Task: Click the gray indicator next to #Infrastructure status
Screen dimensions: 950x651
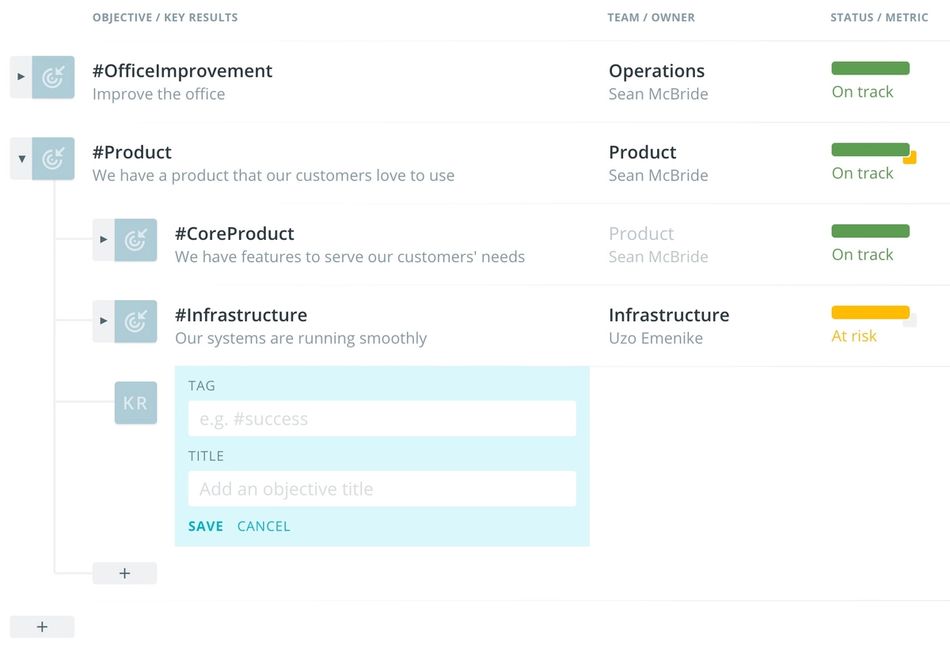Action: pyautogui.click(x=910, y=320)
